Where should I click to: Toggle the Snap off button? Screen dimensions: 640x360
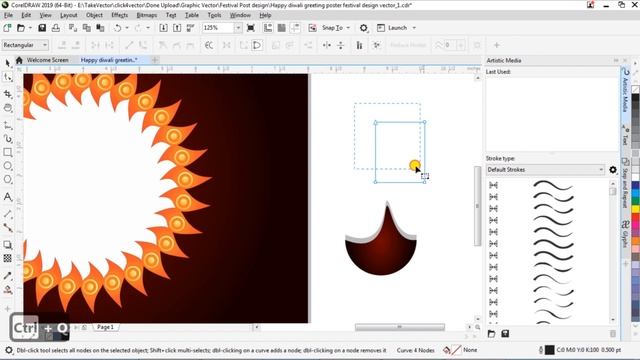coord(312,28)
